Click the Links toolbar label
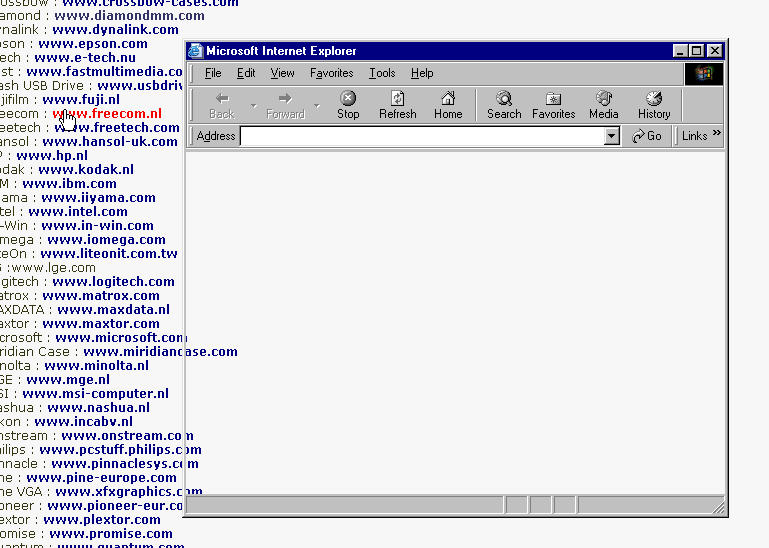The height and width of the screenshot is (548, 769). point(694,136)
